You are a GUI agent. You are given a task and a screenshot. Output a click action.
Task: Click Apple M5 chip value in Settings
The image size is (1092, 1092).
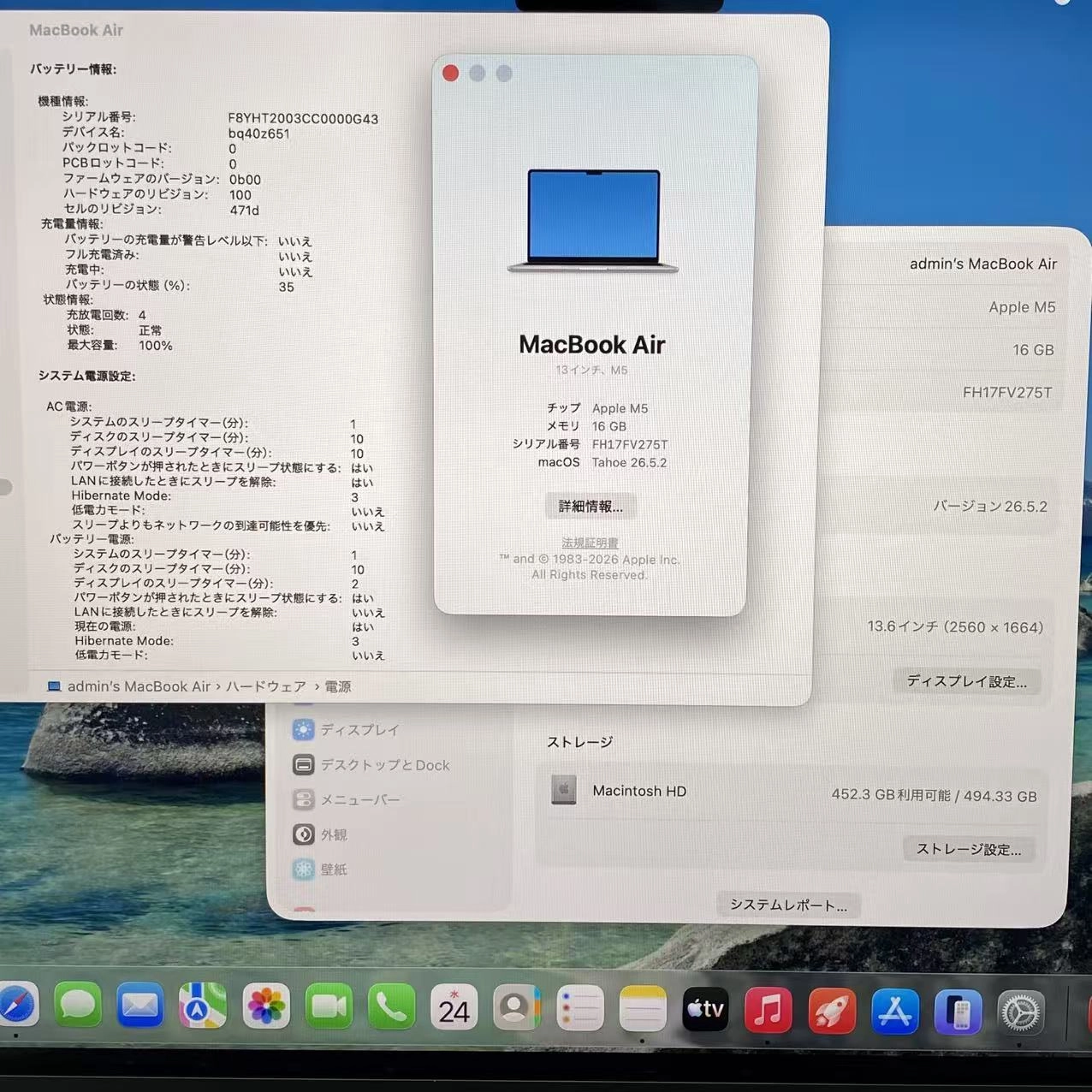pyautogui.click(x=1022, y=306)
